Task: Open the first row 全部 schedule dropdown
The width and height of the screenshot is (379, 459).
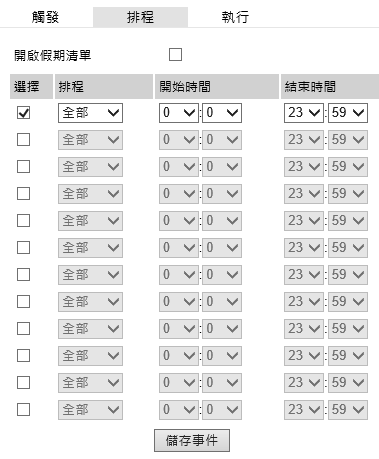Action: tap(90, 113)
